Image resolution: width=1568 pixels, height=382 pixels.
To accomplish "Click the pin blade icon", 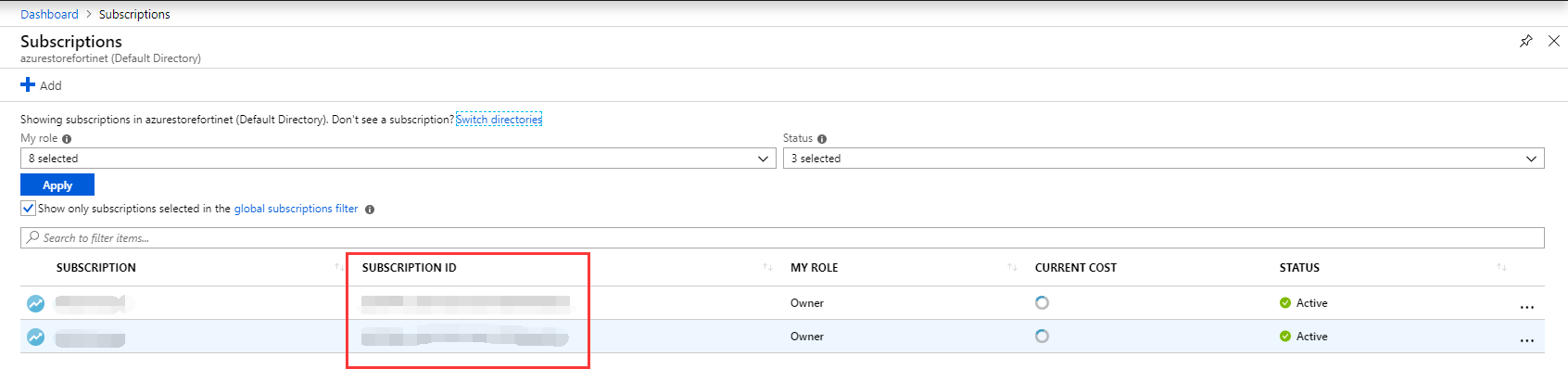I will pos(1525,41).
